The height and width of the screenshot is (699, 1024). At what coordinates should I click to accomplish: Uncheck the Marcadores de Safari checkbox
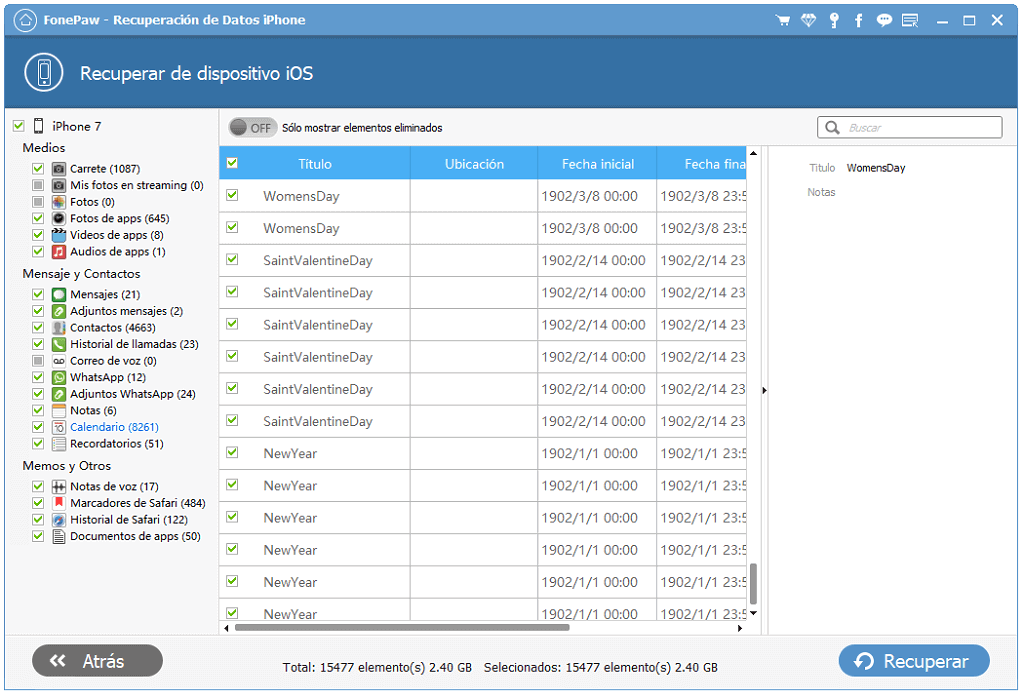[38, 503]
